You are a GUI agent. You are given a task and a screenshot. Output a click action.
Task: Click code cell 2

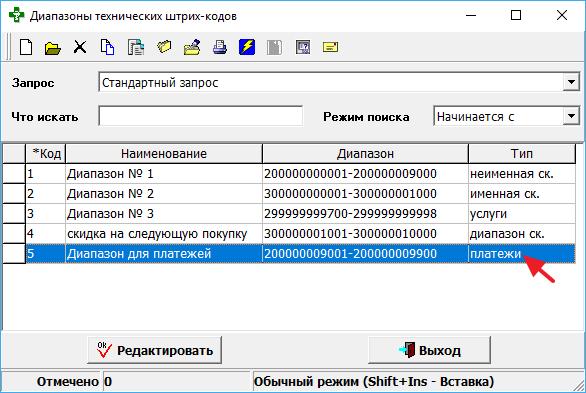point(46,194)
